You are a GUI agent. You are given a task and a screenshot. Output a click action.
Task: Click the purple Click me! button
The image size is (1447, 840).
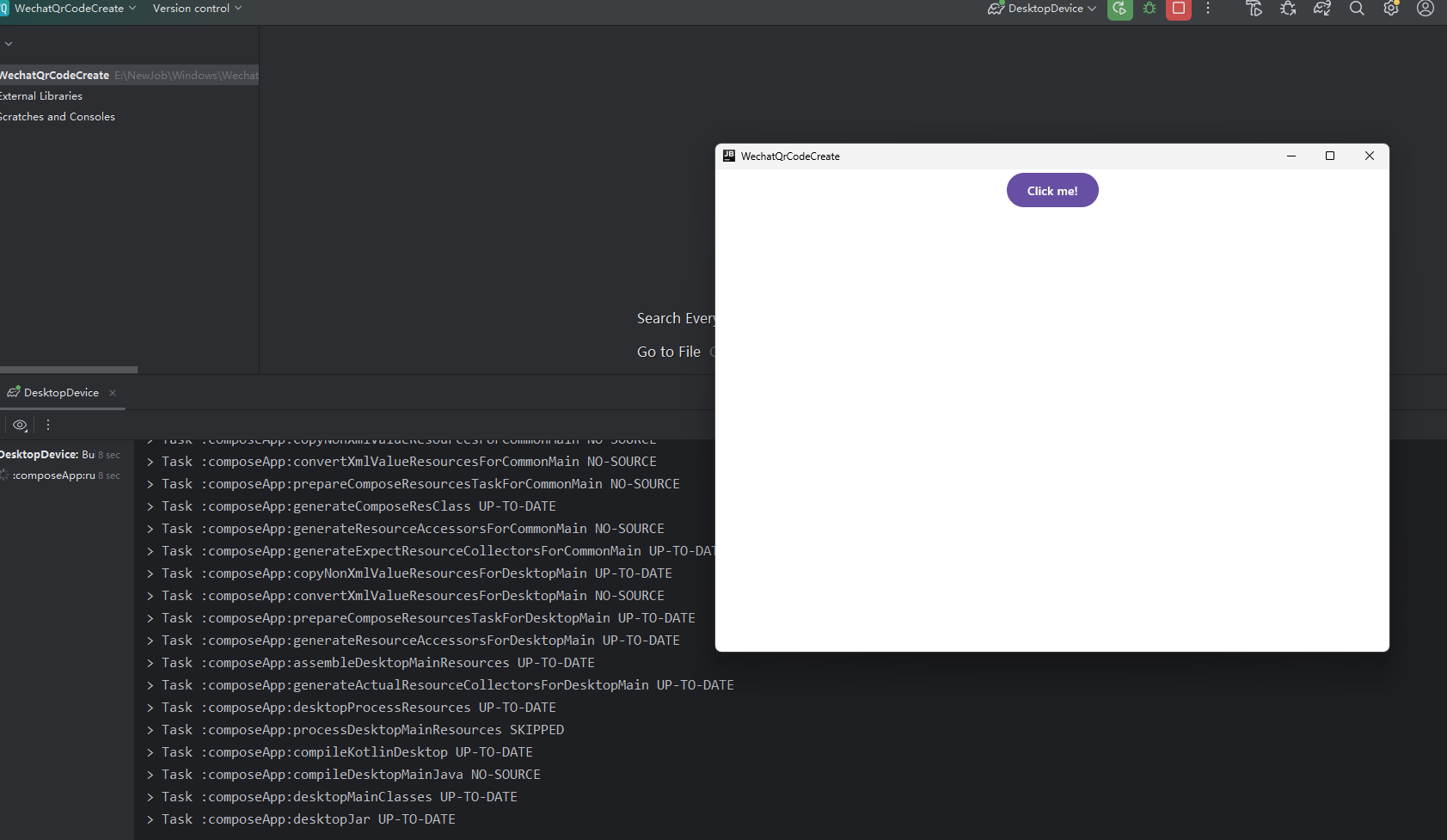point(1052,191)
